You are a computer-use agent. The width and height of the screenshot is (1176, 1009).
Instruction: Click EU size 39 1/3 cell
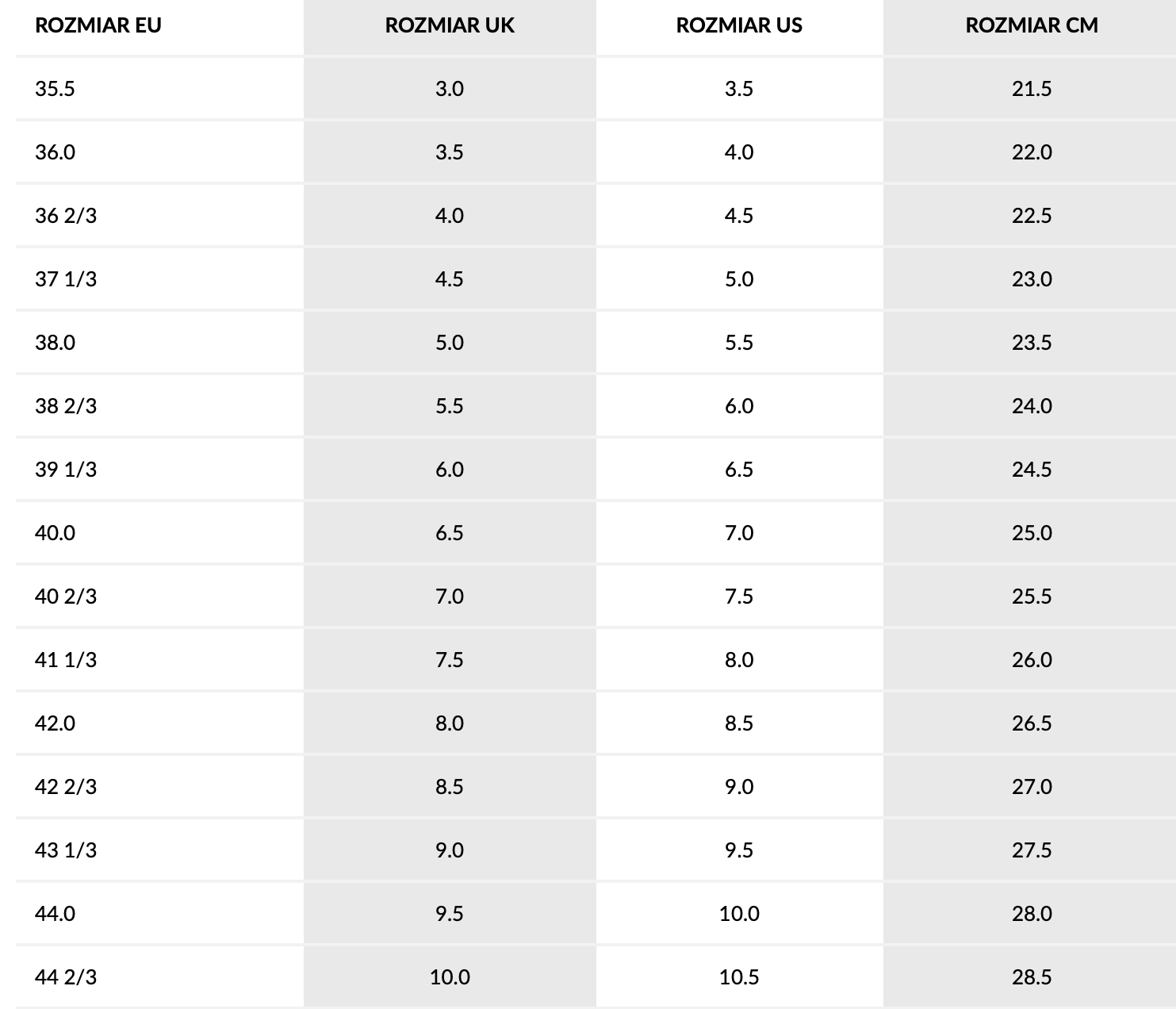pos(66,469)
